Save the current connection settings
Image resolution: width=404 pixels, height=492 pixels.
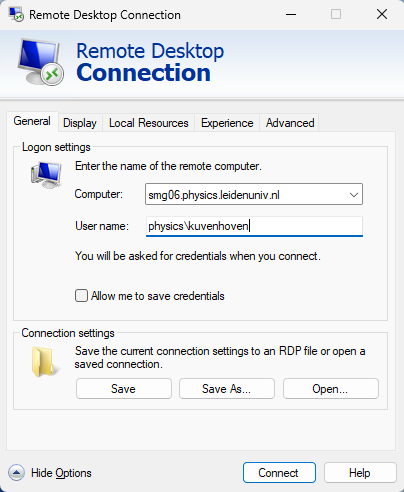pyautogui.click(x=124, y=389)
